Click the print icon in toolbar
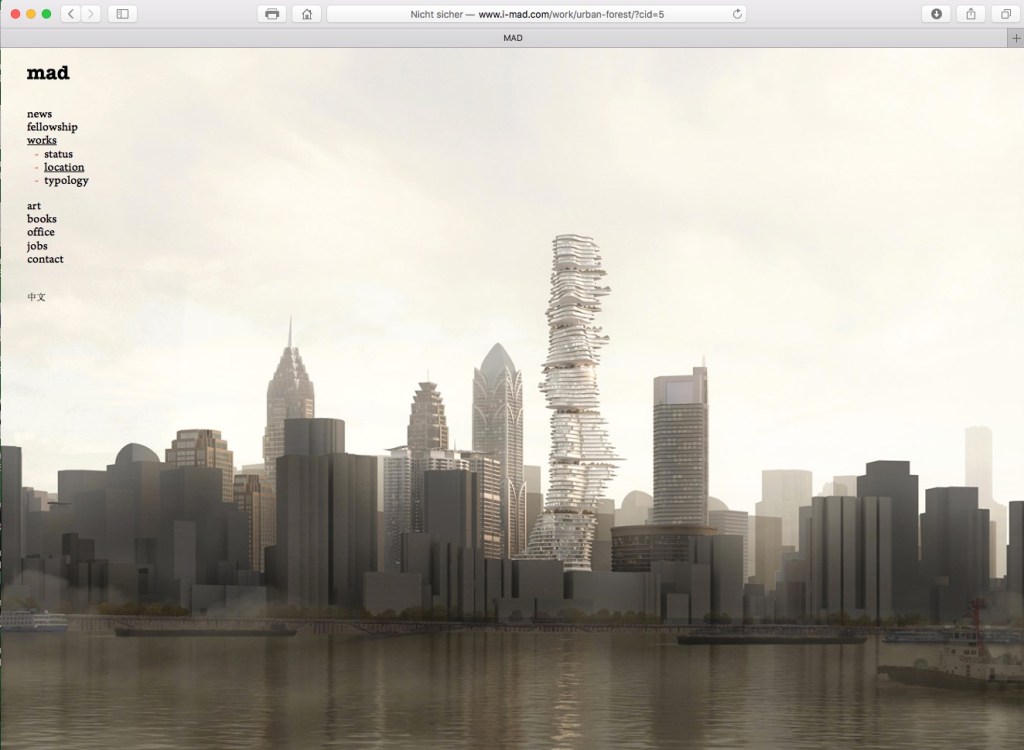Viewport: 1024px width, 750px height. point(271,14)
